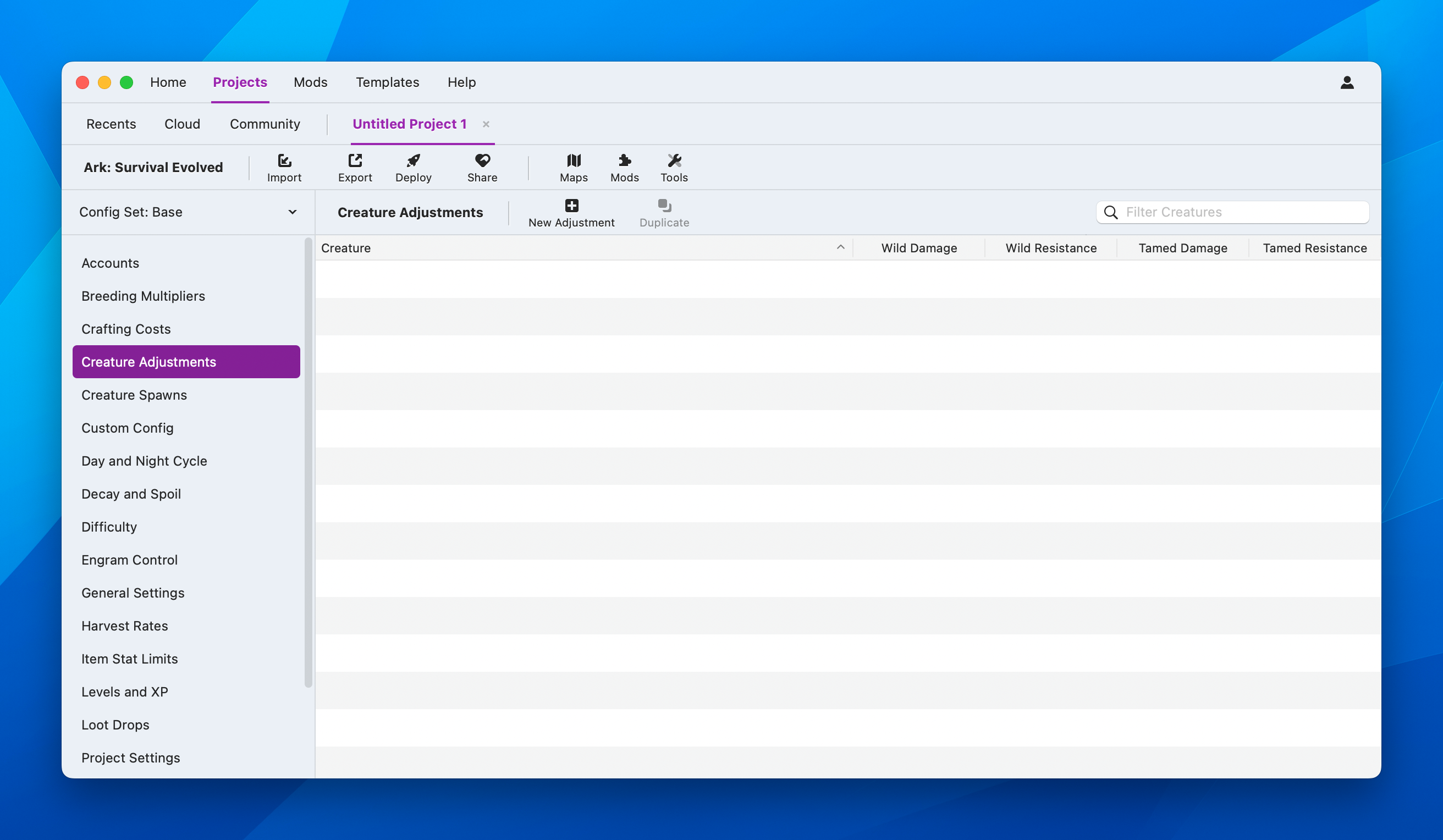This screenshot has height=840, width=1443.
Task: Open the Maps toolbar item
Action: pyautogui.click(x=574, y=168)
